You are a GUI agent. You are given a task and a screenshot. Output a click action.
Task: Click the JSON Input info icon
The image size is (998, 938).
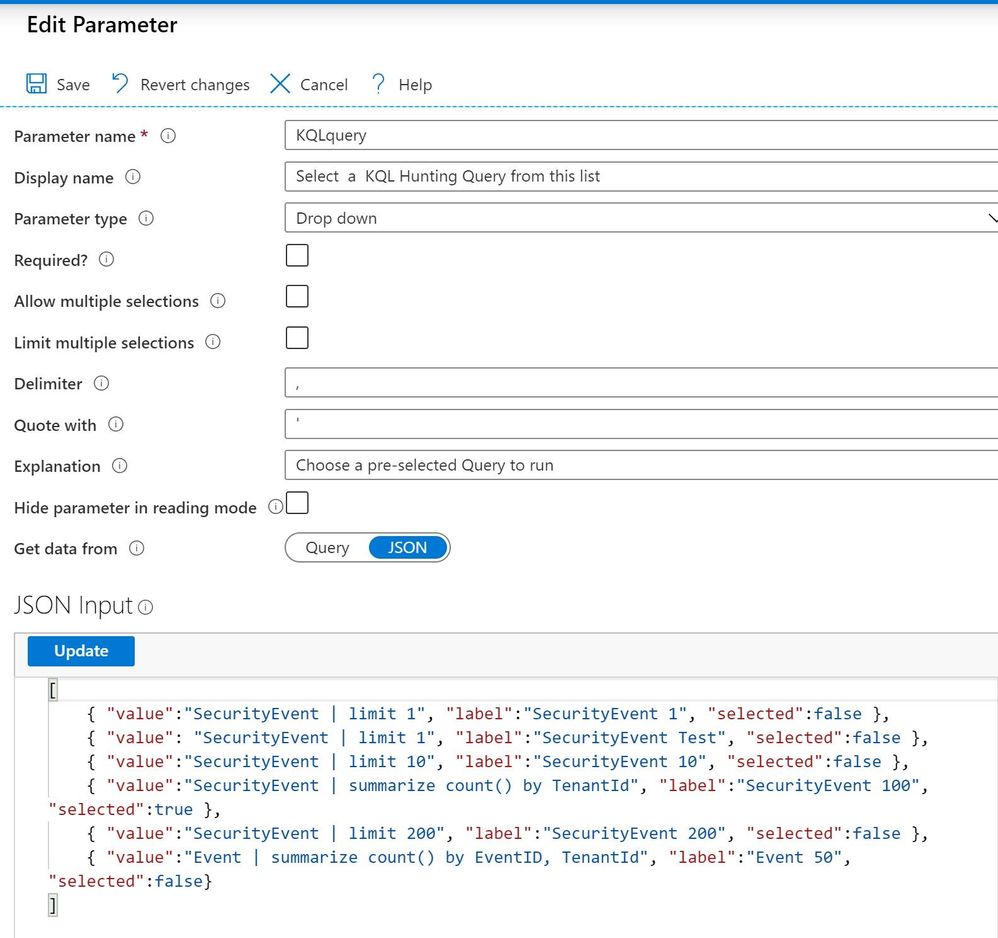pos(145,607)
